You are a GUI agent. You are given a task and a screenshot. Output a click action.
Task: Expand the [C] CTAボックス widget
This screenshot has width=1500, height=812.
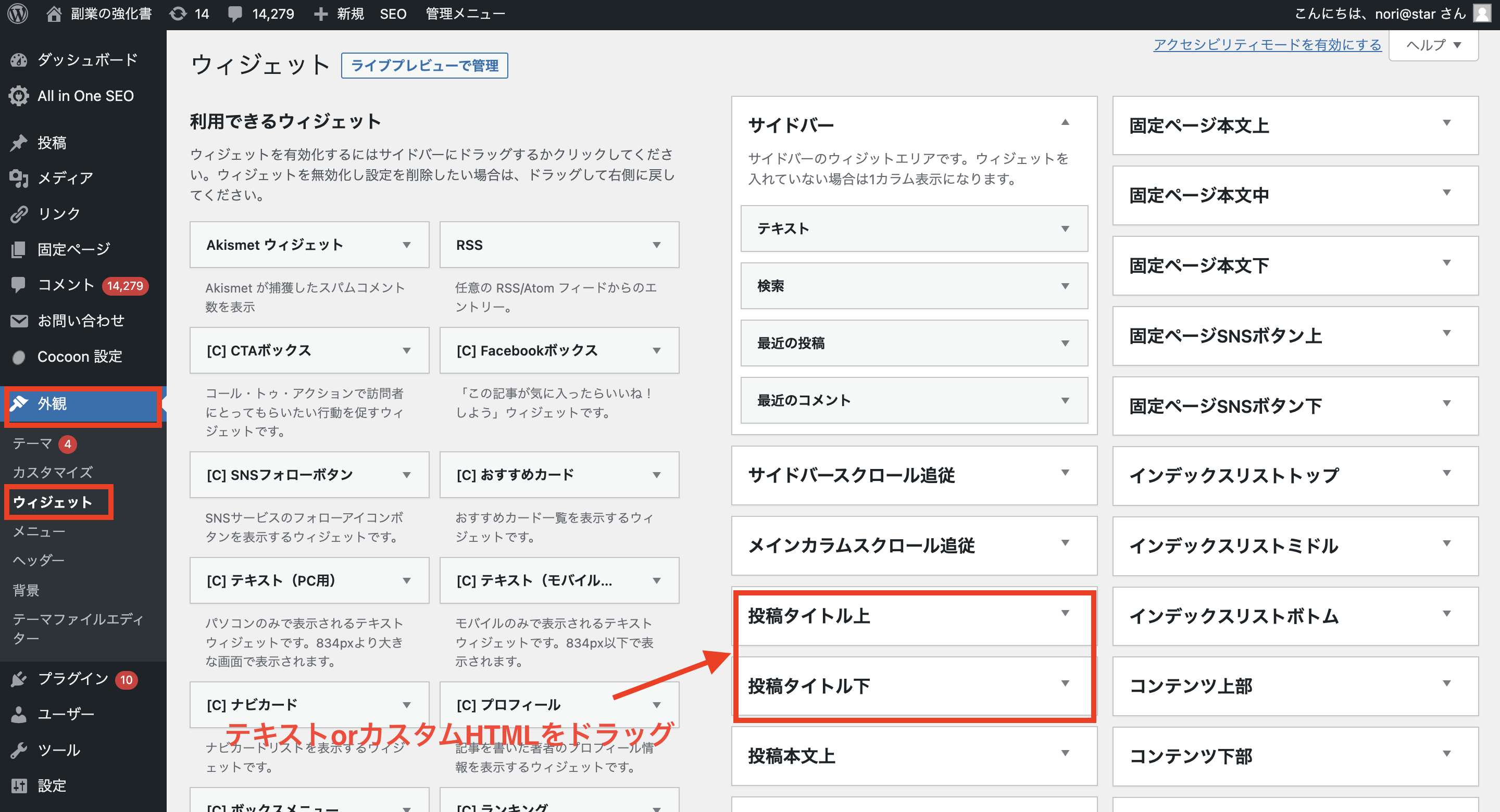tap(406, 350)
